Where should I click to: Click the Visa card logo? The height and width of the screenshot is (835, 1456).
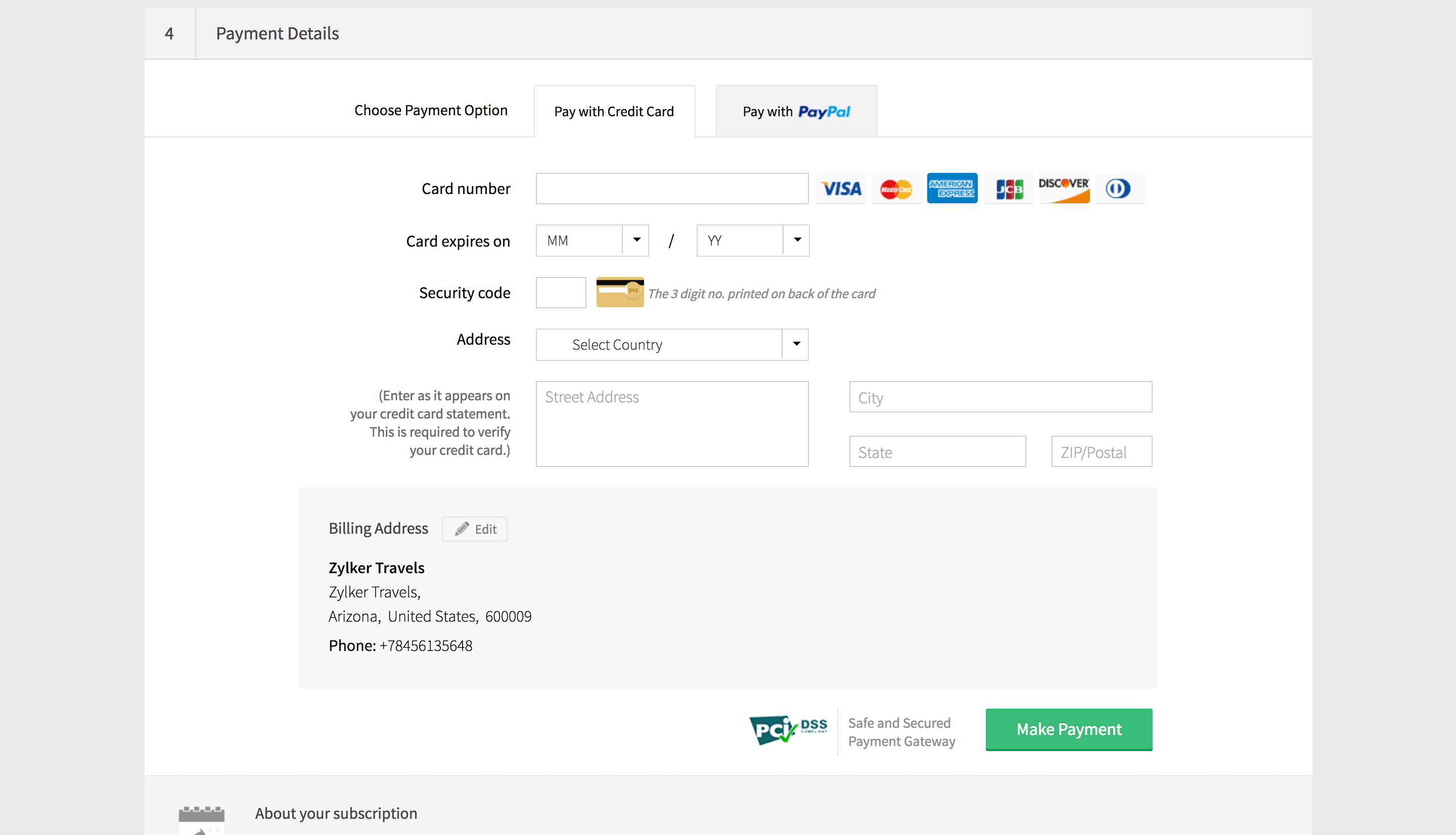click(841, 189)
